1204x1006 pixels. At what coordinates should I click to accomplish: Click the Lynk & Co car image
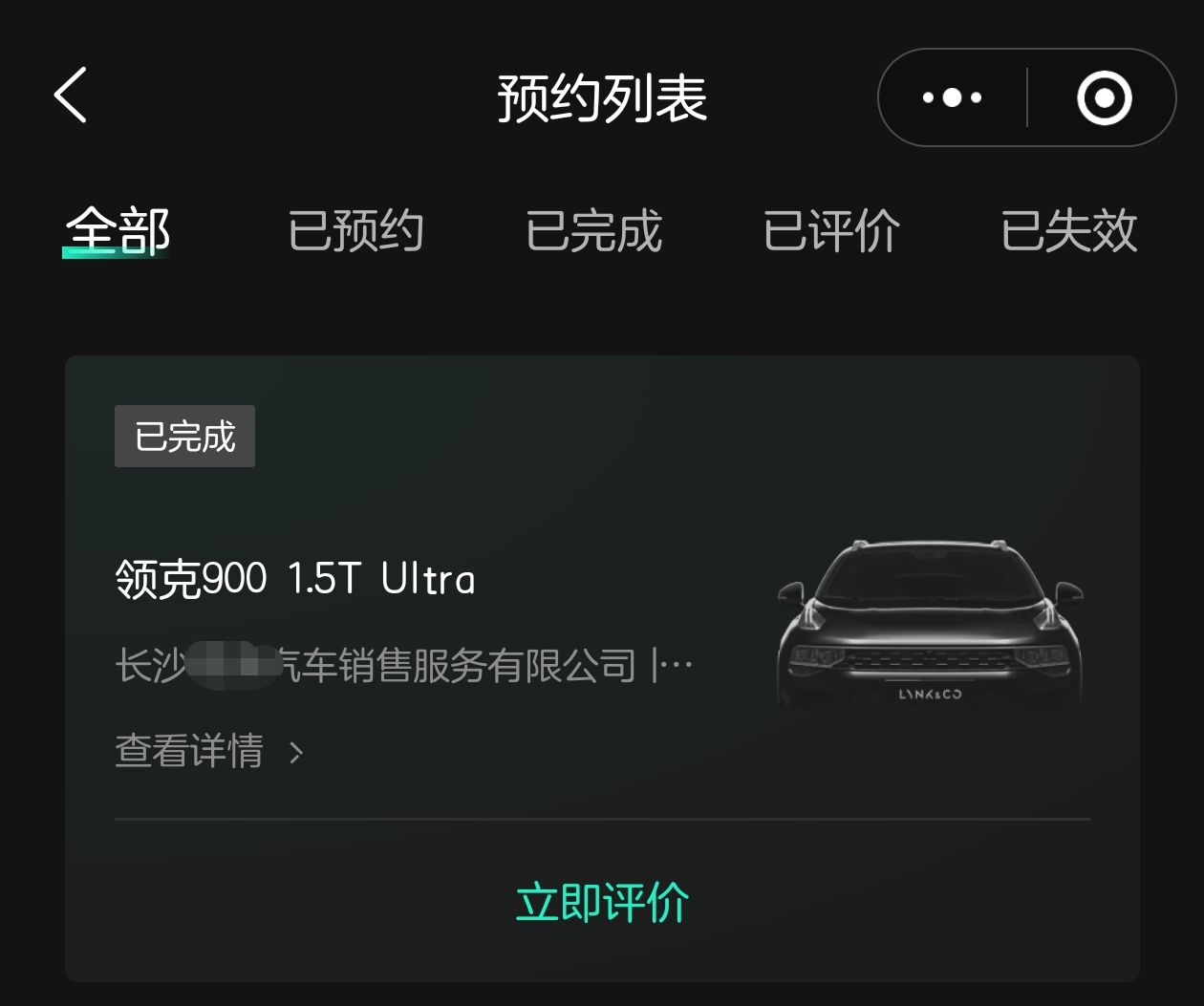pyautogui.click(x=930, y=624)
